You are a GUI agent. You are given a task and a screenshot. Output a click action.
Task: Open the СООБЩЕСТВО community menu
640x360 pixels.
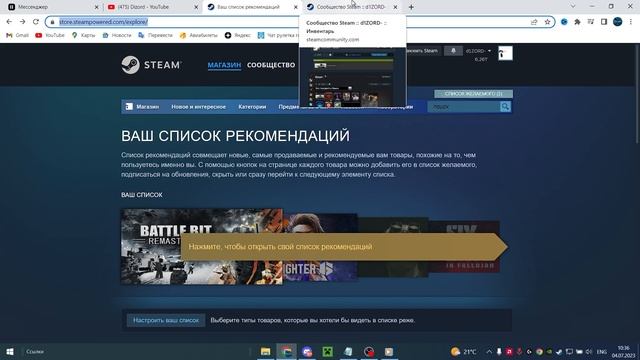pos(271,65)
